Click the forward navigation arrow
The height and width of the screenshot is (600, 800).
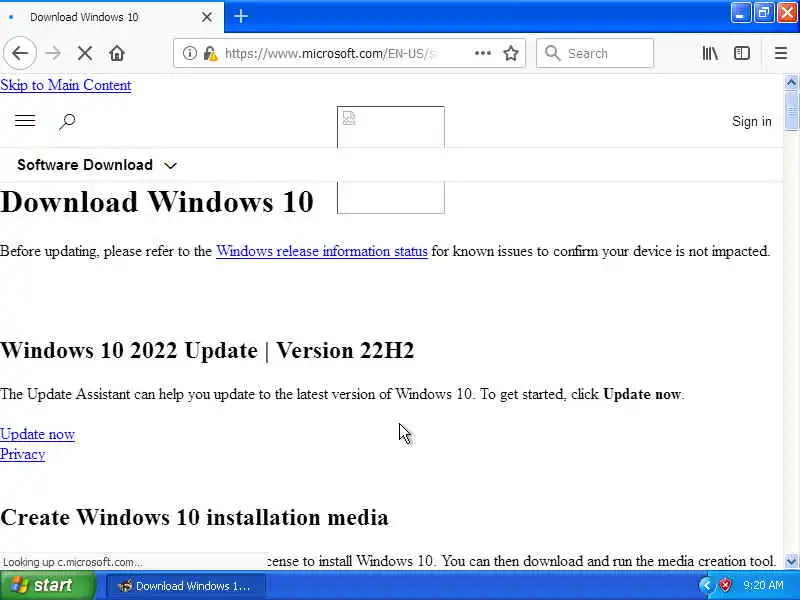[x=53, y=53]
